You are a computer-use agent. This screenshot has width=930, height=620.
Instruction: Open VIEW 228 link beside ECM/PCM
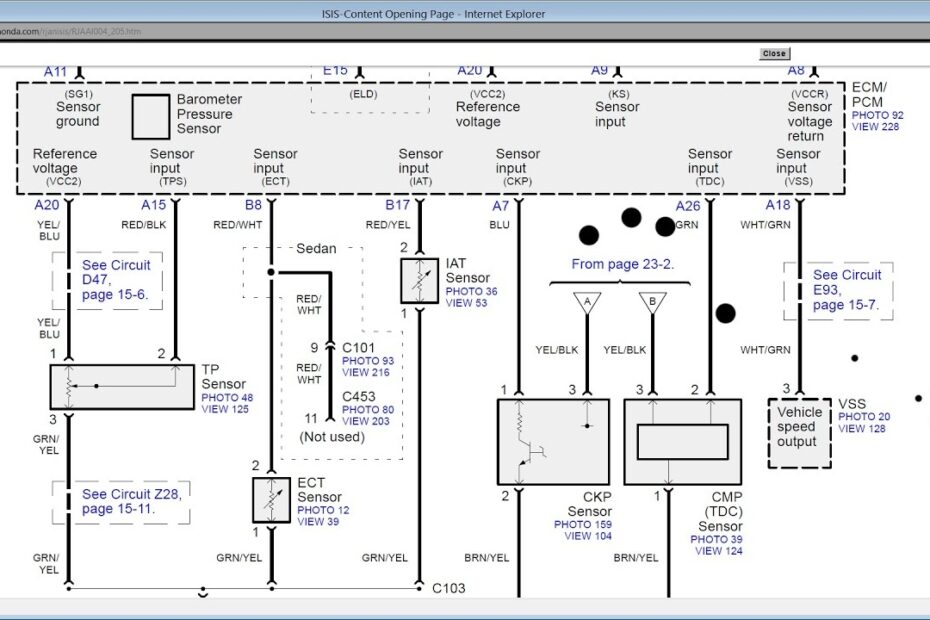pyautogui.click(x=874, y=128)
